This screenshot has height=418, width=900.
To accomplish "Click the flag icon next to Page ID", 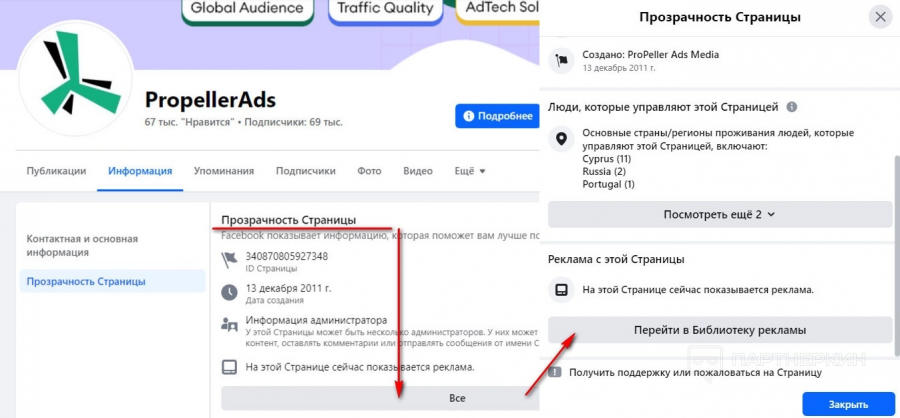I will pyautogui.click(x=230, y=261).
